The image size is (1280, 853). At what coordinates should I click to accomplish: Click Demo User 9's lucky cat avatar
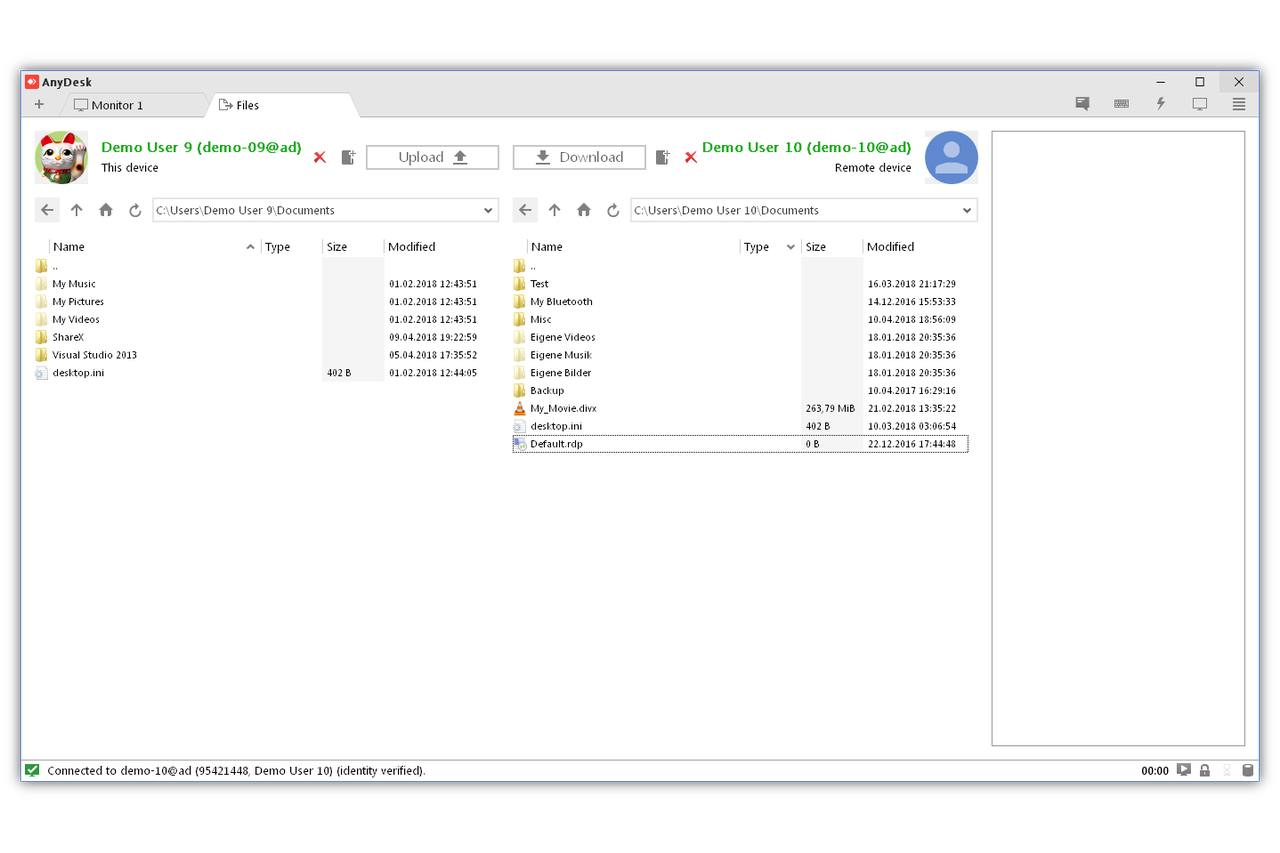coord(62,157)
